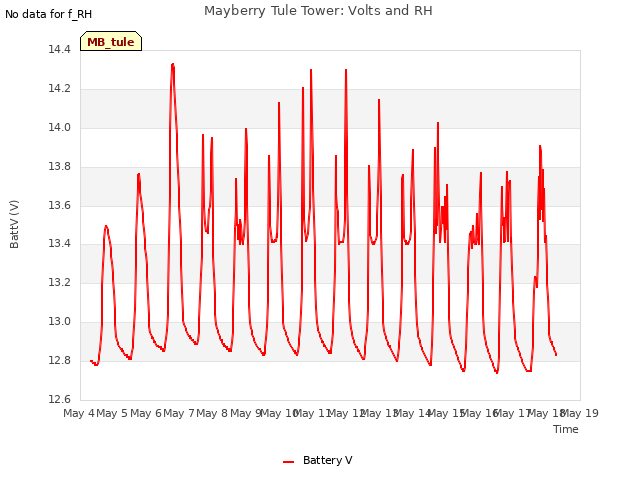Click the Time x-axis label
640x480 pixels.
[566, 429]
